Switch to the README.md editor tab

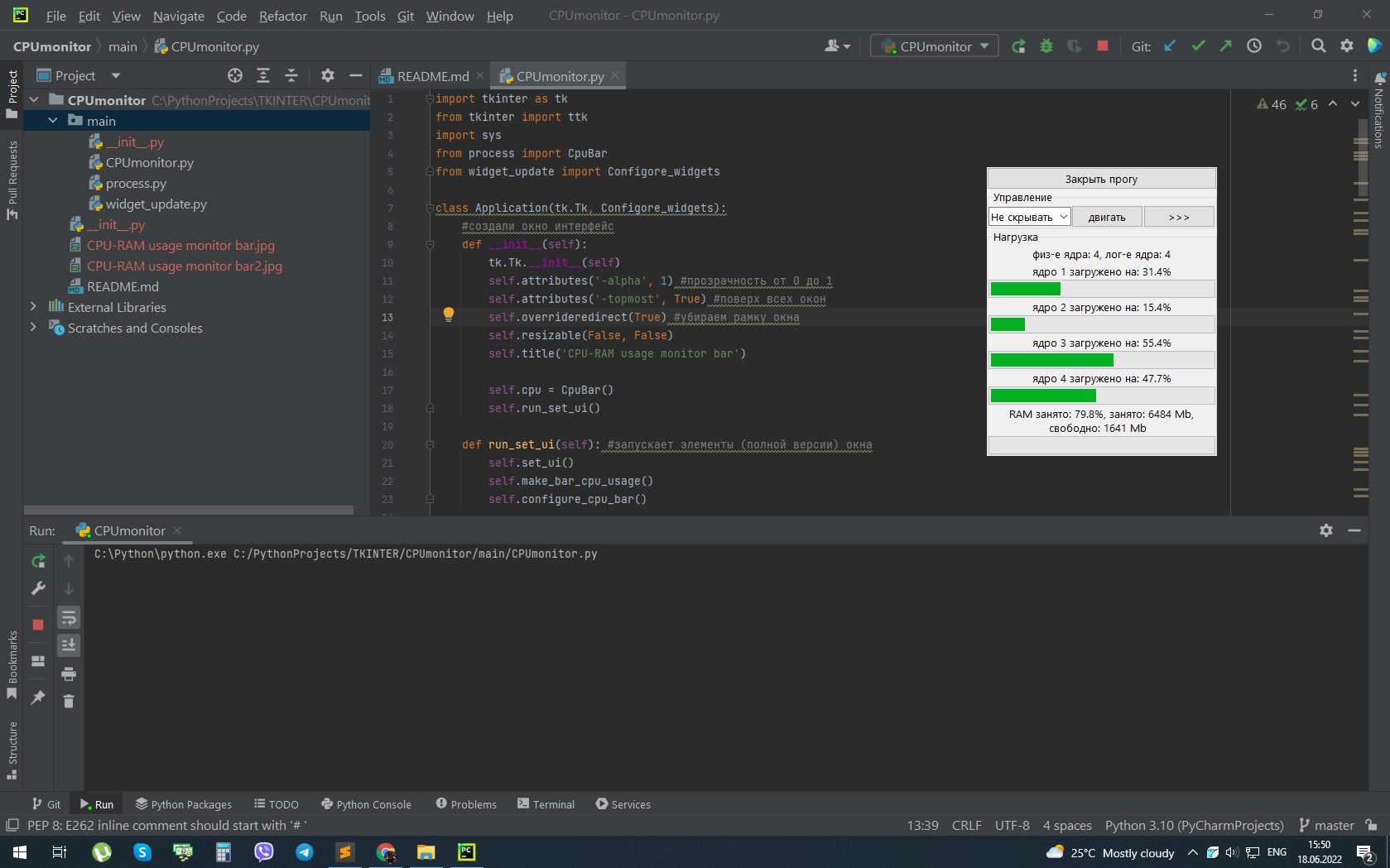point(432,76)
